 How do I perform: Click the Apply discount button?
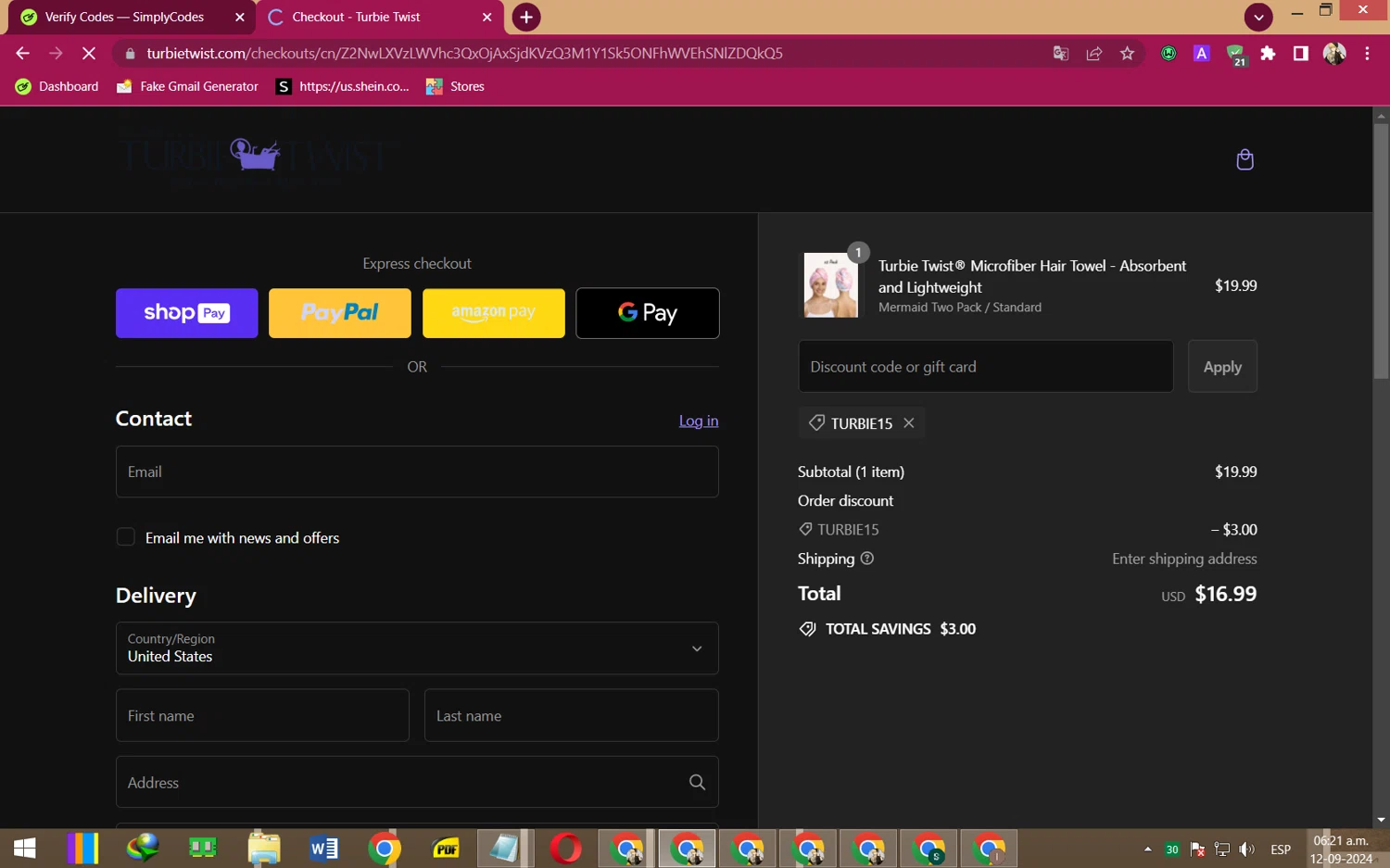pyautogui.click(x=1222, y=367)
